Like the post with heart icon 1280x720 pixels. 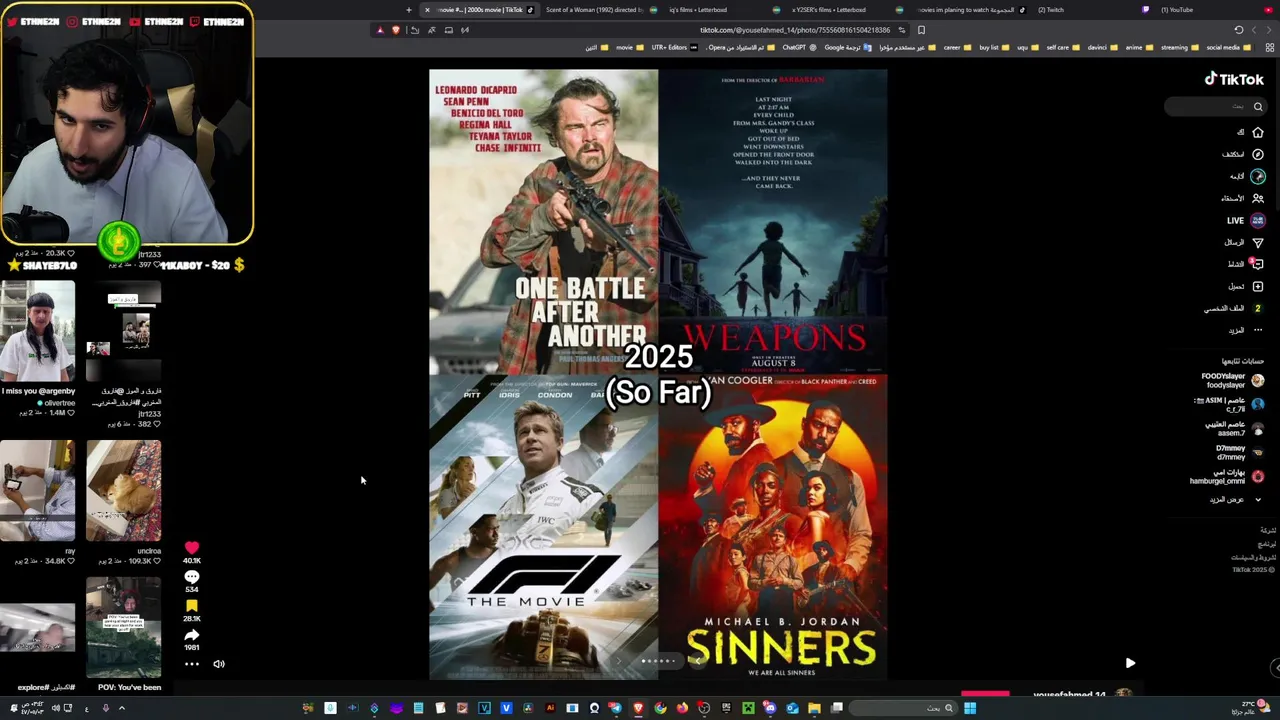[192, 548]
